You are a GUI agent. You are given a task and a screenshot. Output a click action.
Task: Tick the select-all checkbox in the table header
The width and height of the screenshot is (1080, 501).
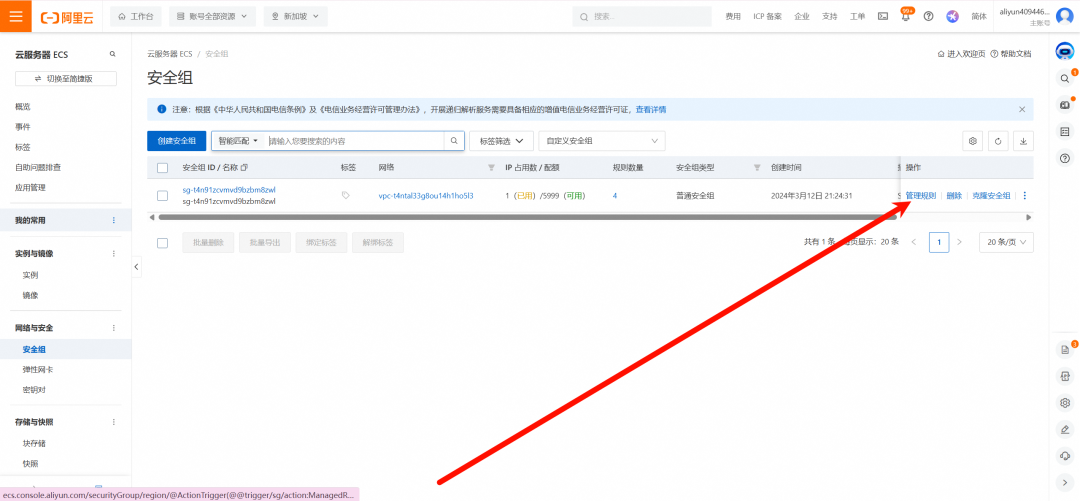pyautogui.click(x=163, y=167)
